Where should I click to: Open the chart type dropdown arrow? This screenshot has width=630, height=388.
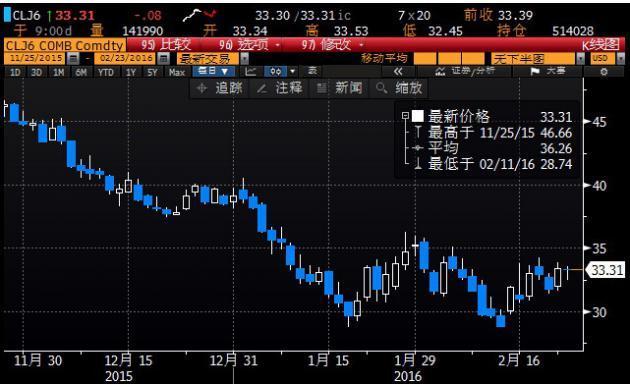point(292,71)
